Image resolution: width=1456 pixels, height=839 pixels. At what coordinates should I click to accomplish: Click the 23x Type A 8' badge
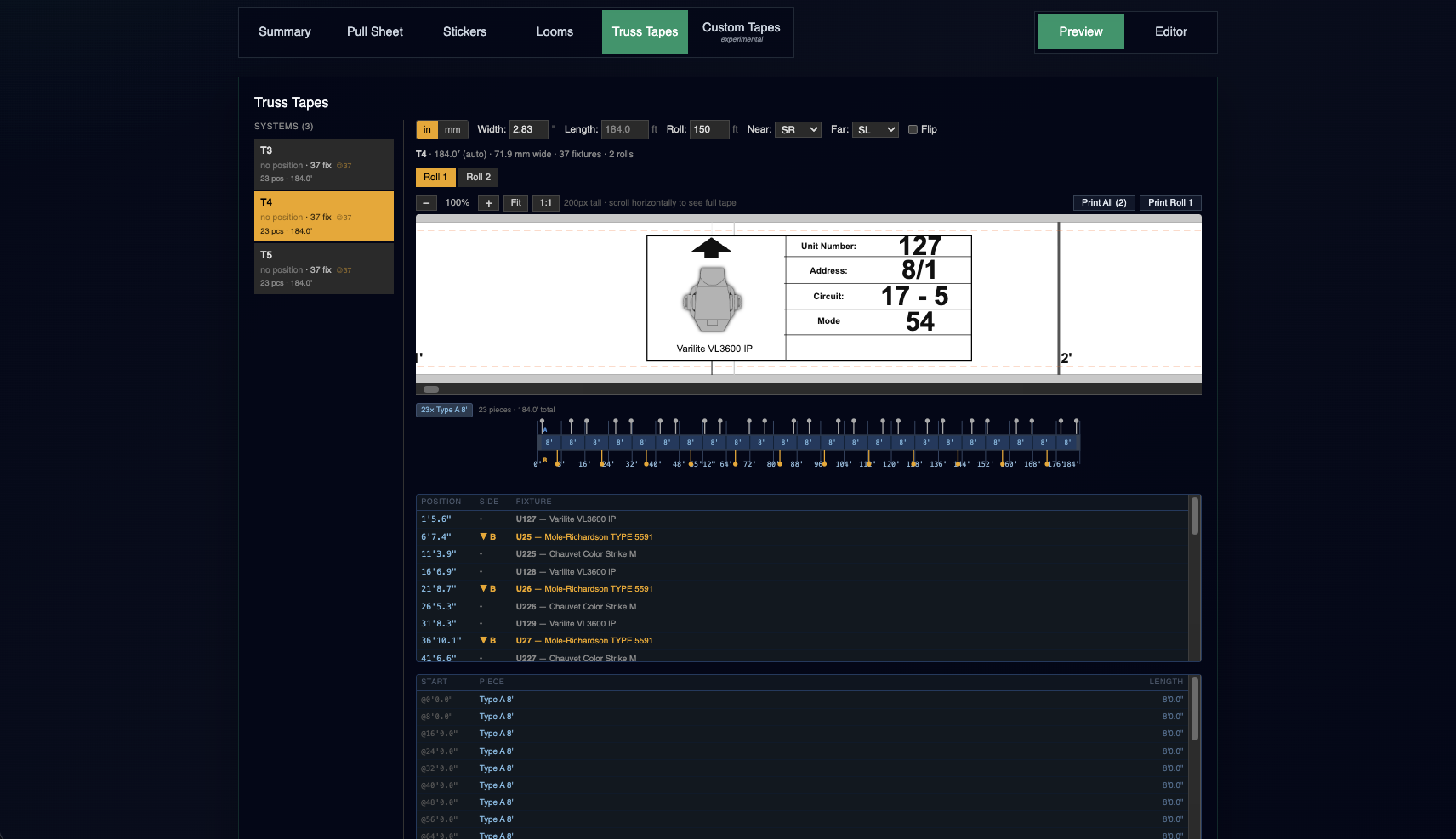point(444,410)
